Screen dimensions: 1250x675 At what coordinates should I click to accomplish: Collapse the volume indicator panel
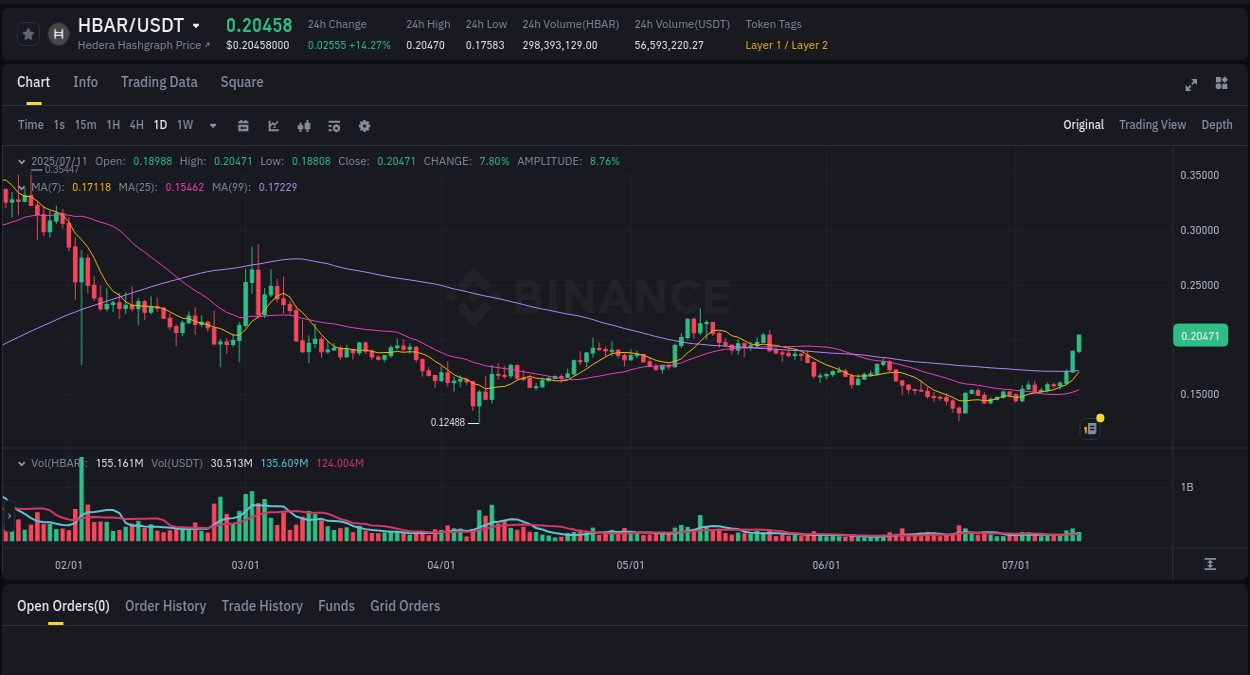click(21, 463)
